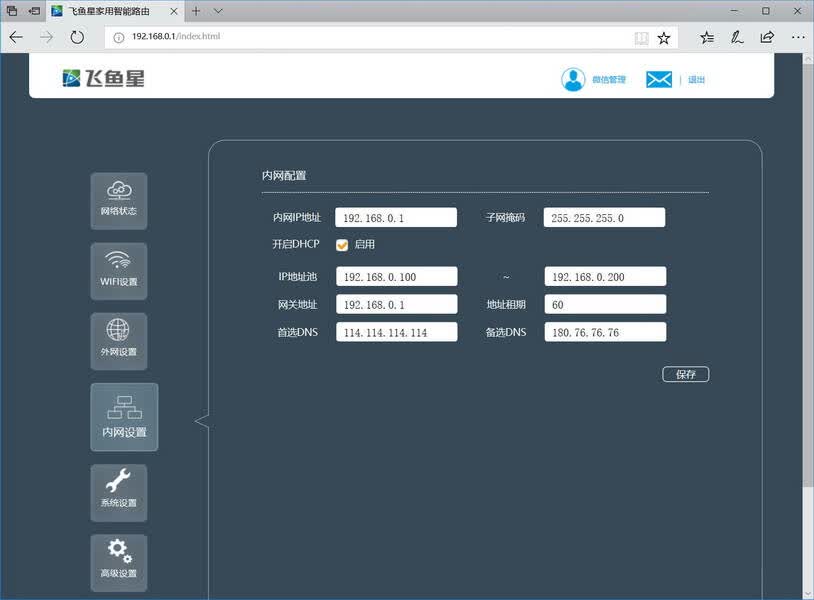Open the 高级设置 gears icon
814x600 pixels.
pos(119,563)
